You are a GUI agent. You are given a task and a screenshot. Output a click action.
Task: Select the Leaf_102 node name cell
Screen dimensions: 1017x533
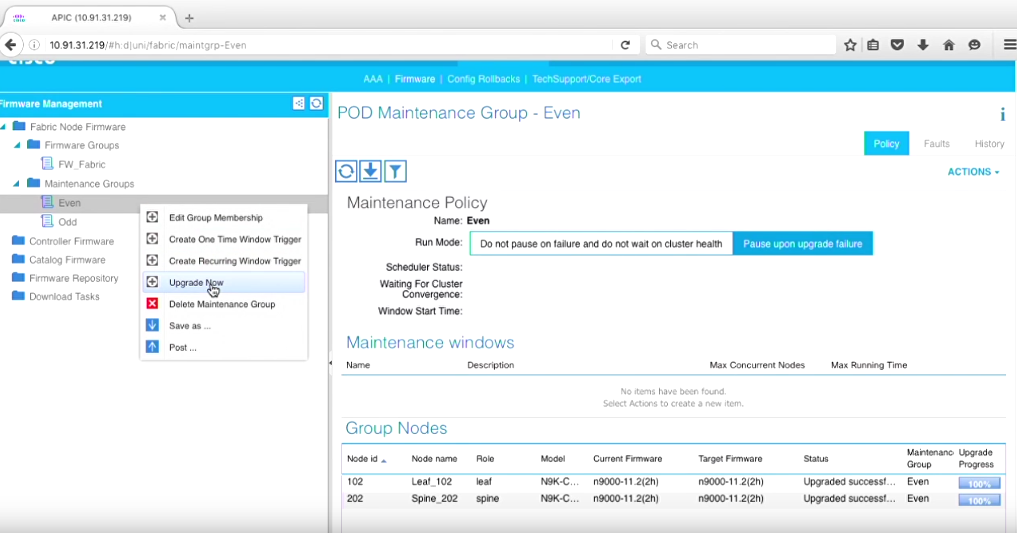[431, 482]
